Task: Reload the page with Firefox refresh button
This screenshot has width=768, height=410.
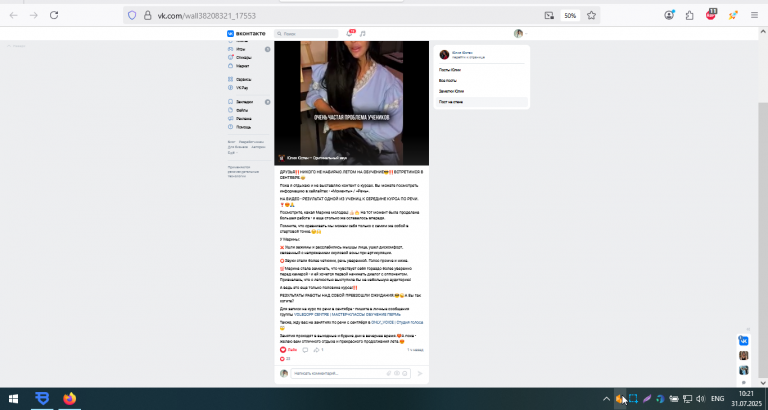Action: pyautogui.click(x=54, y=15)
